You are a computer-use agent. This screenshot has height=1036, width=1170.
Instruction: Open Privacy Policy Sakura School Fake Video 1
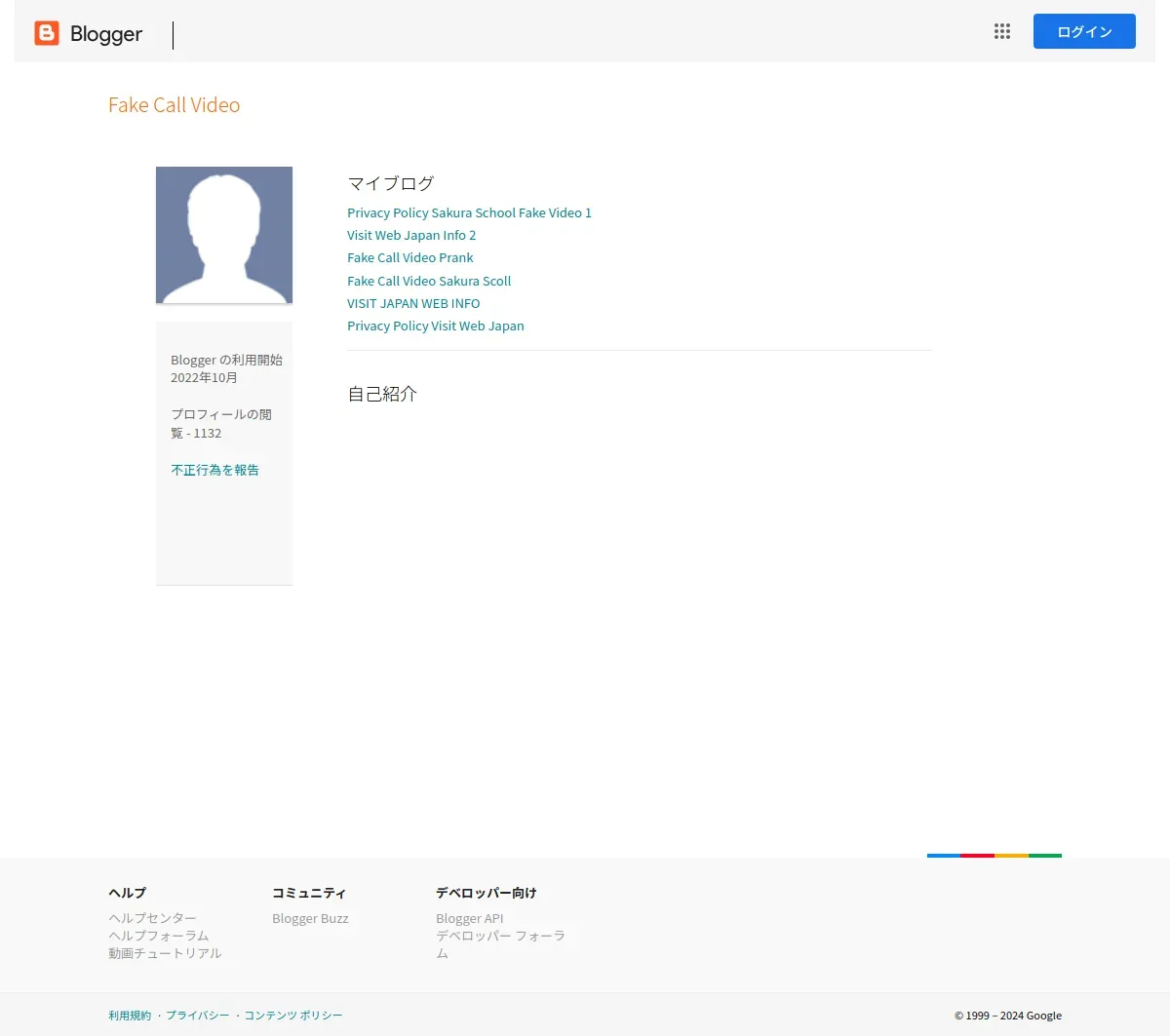(x=469, y=212)
